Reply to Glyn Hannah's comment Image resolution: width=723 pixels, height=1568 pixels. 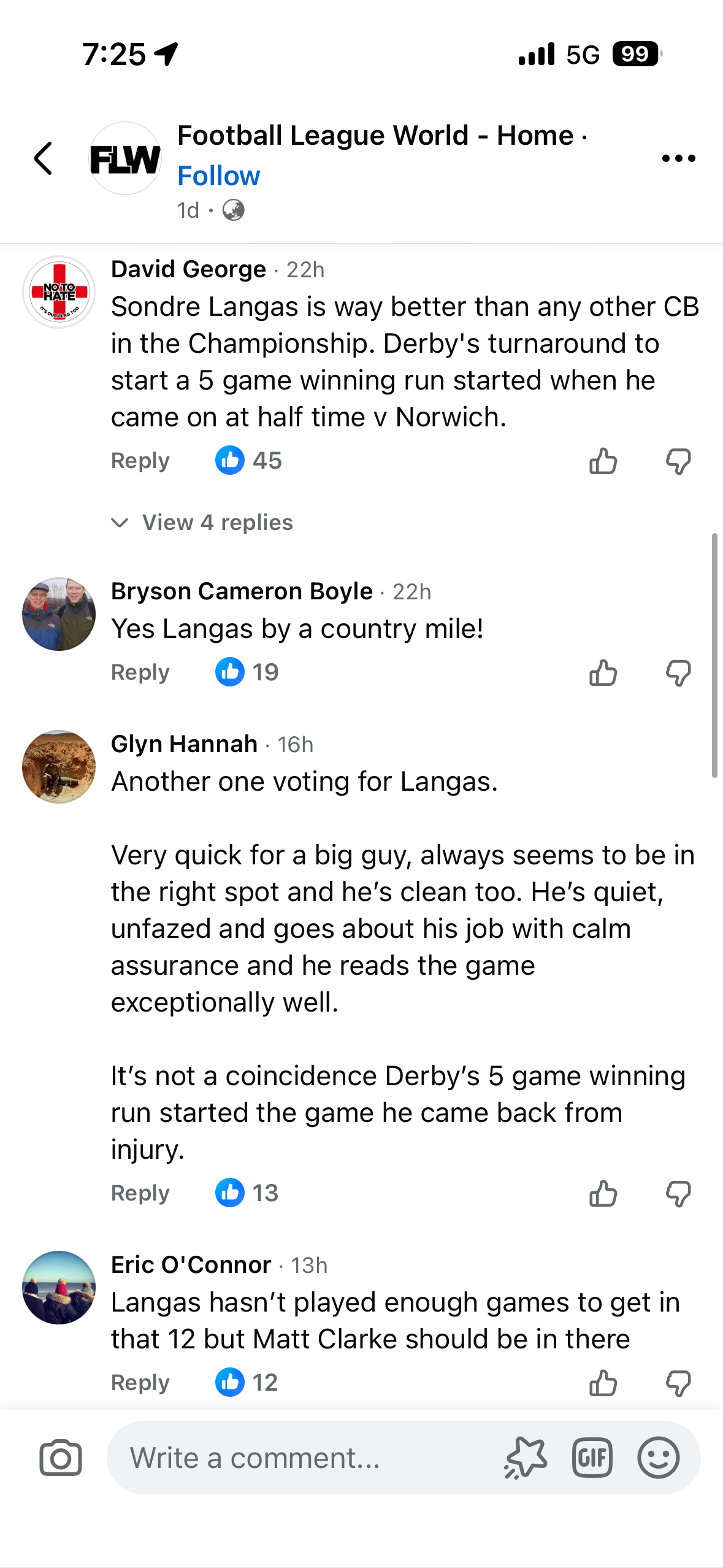point(140,1193)
